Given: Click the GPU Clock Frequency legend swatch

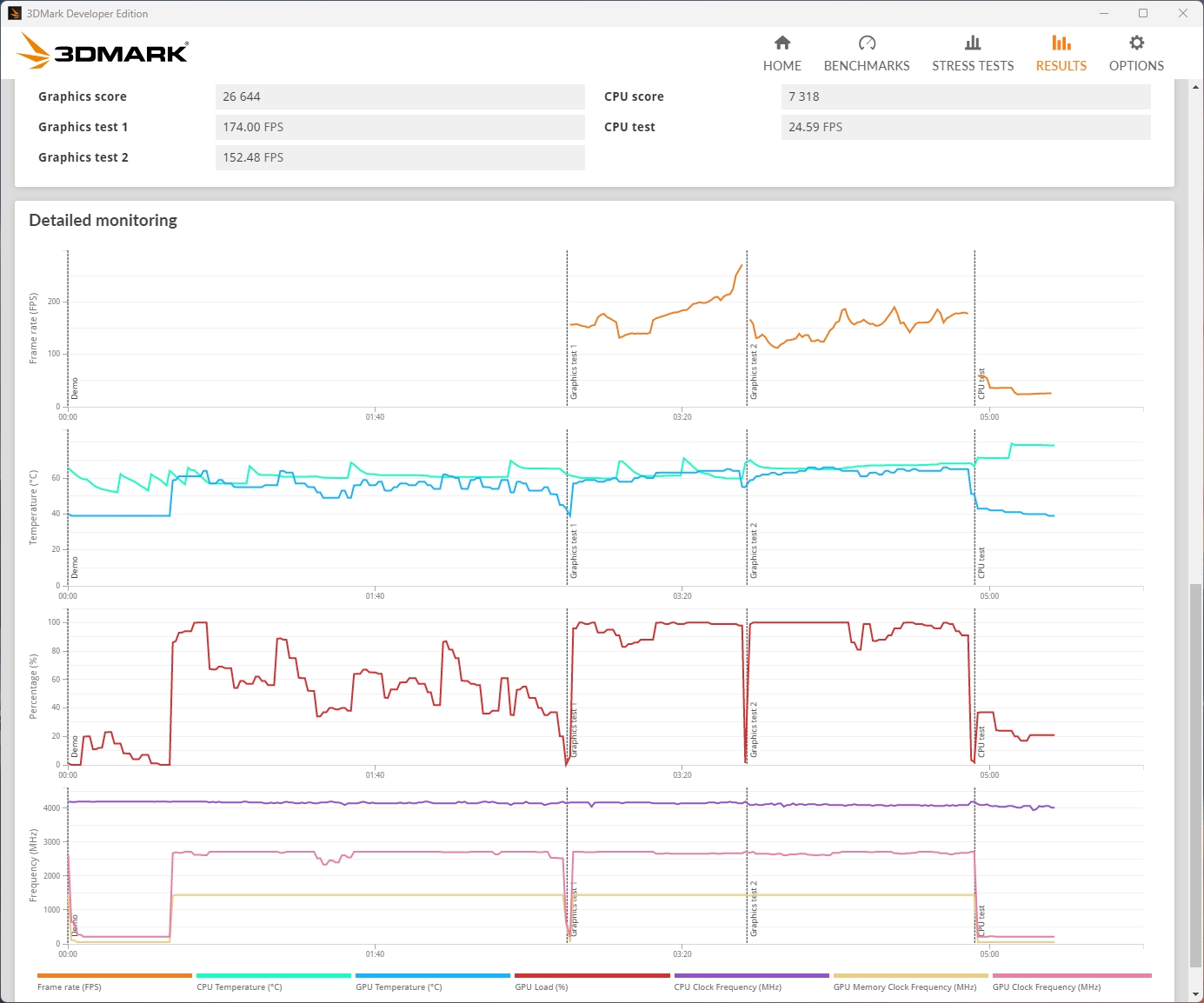Looking at the screenshot, I should point(1072,976).
